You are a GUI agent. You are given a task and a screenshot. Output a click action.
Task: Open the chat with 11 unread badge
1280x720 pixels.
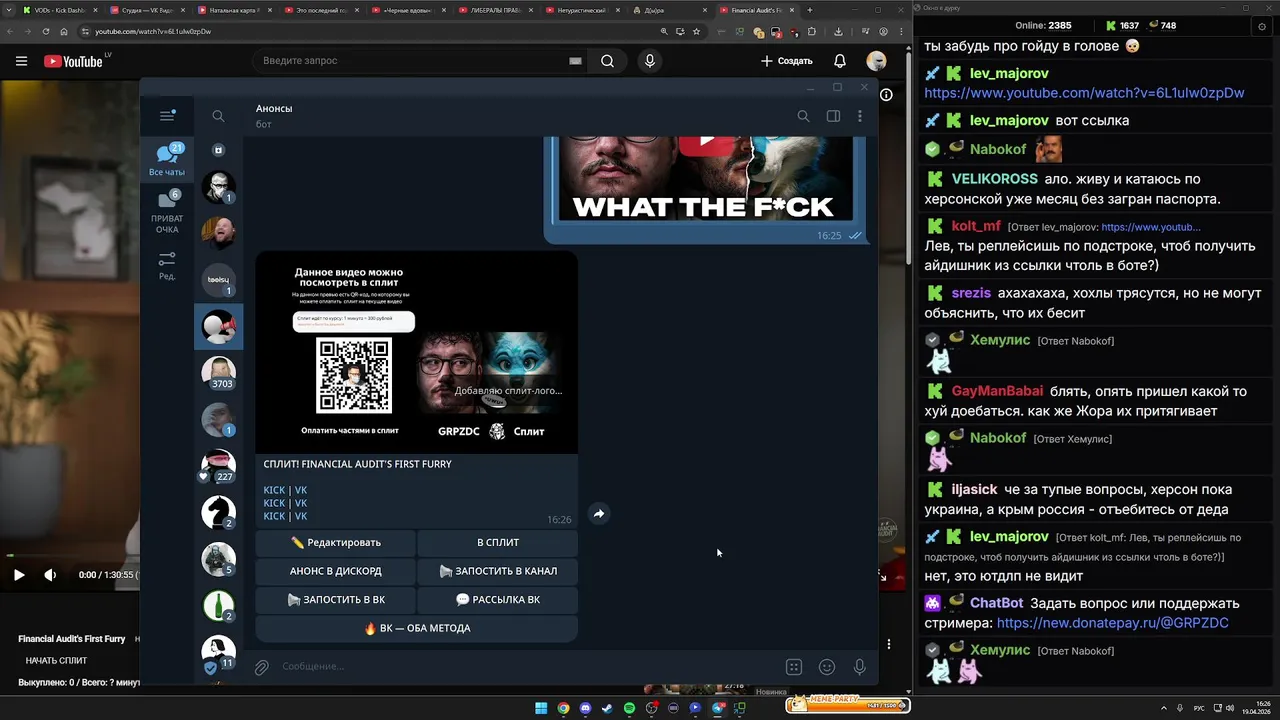tap(218, 653)
